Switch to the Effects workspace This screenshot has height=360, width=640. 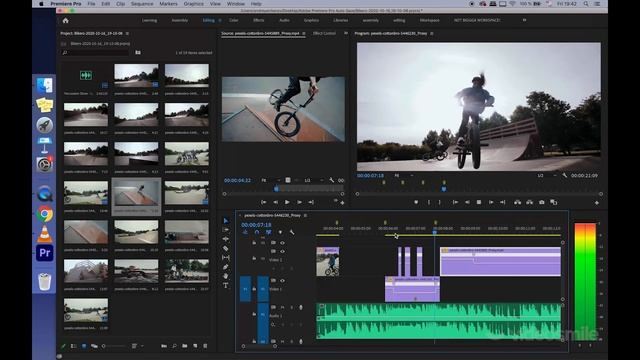[x=259, y=20]
